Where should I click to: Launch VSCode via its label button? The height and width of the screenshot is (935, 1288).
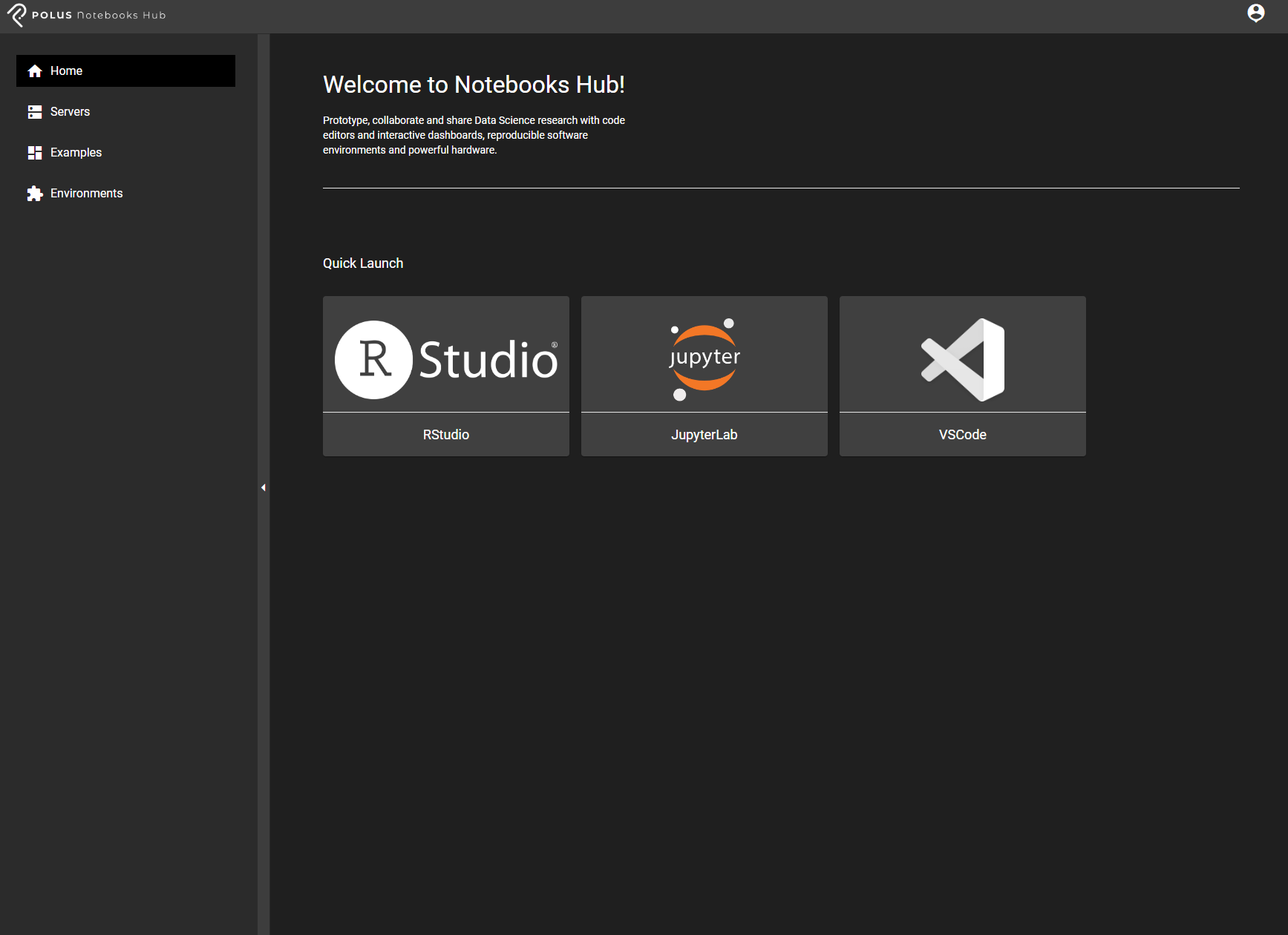963,435
